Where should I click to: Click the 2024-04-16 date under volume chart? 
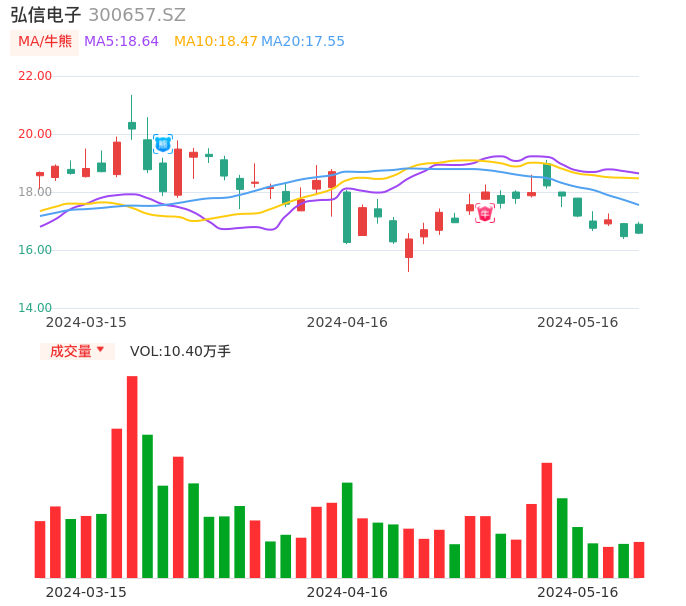[x=347, y=592]
